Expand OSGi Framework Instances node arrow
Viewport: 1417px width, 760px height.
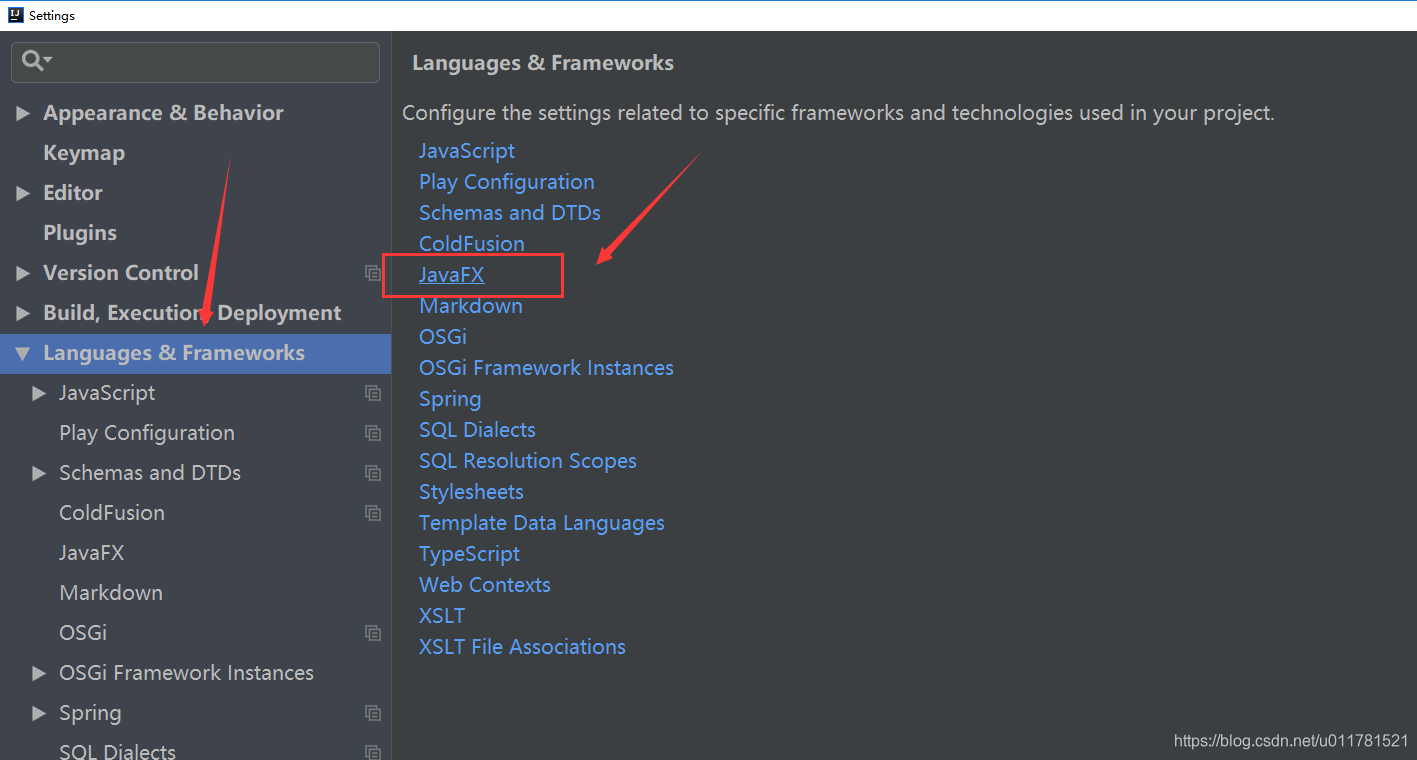click(39, 673)
